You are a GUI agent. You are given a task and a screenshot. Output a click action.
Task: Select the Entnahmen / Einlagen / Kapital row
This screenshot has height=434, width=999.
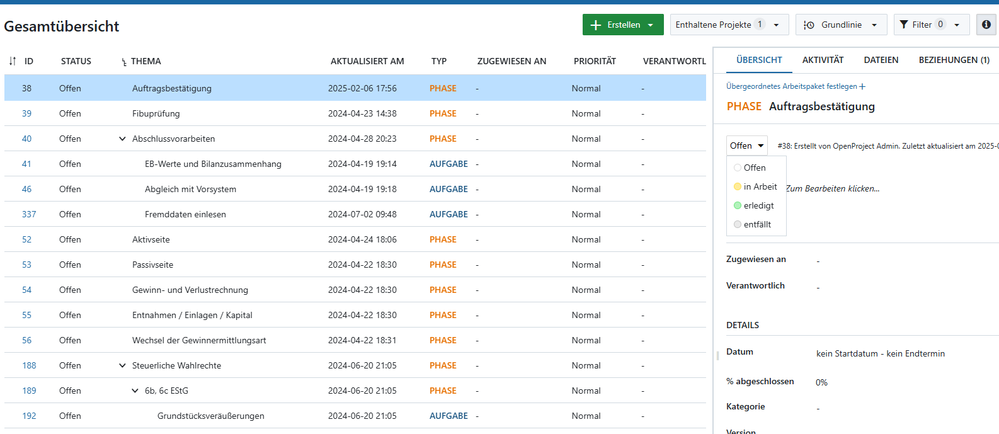click(x=356, y=315)
